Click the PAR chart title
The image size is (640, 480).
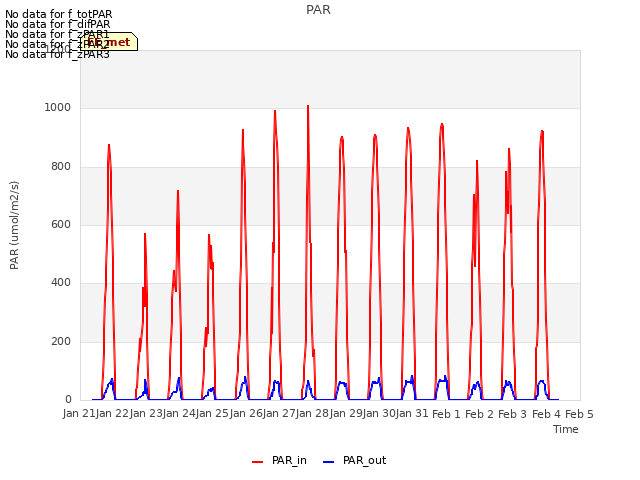tap(318, 10)
